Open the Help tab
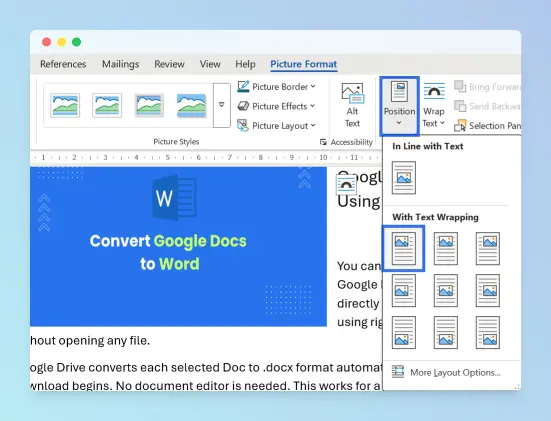Viewport: 551px width, 421px height. [x=245, y=64]
